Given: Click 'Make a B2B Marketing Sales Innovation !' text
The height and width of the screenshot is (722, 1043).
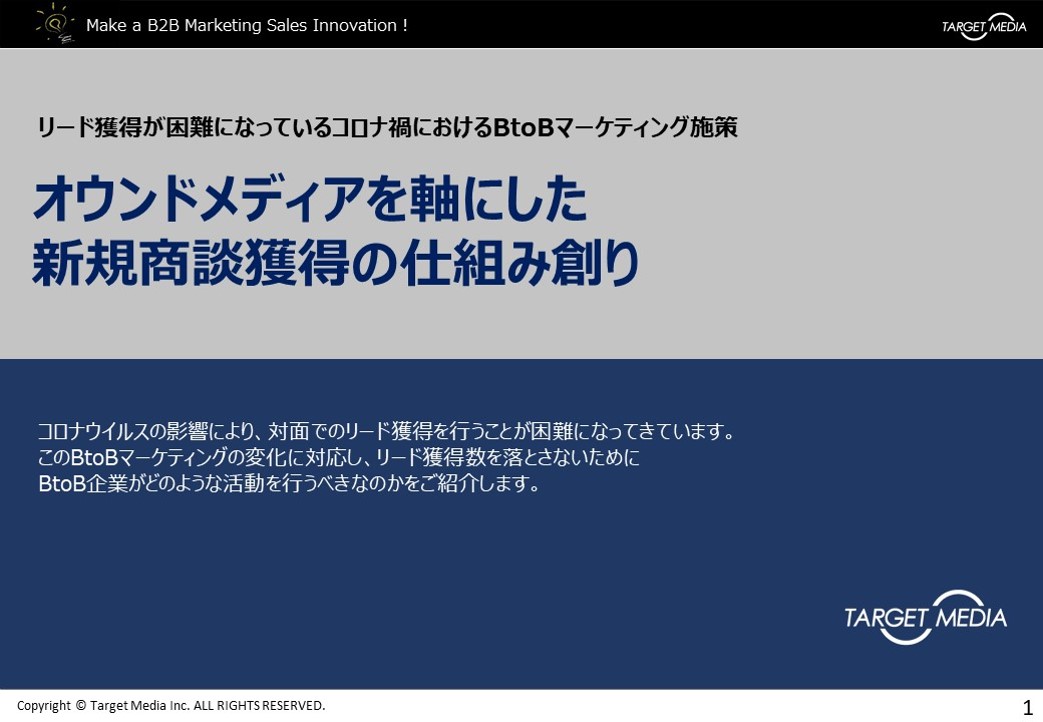Looking at the screenshot, I should click(247, 25).
